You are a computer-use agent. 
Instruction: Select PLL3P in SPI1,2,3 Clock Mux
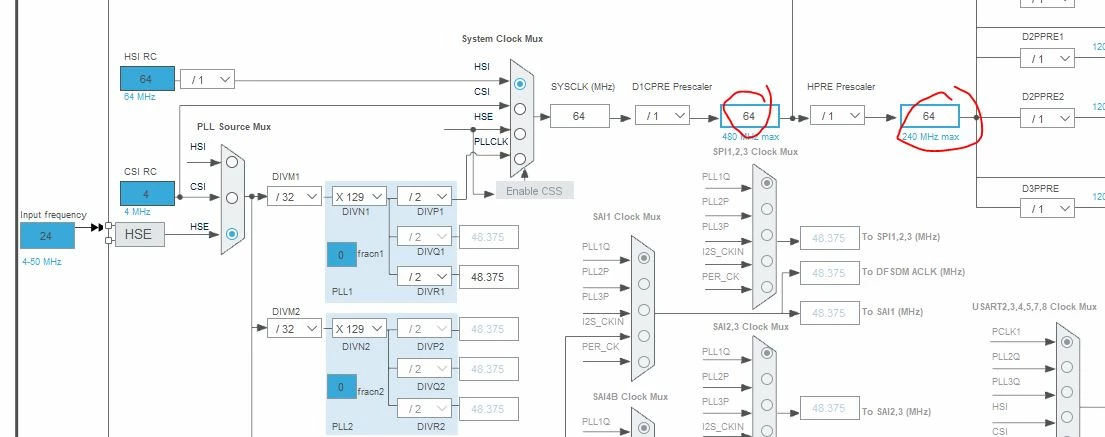(x=767, y=235)
